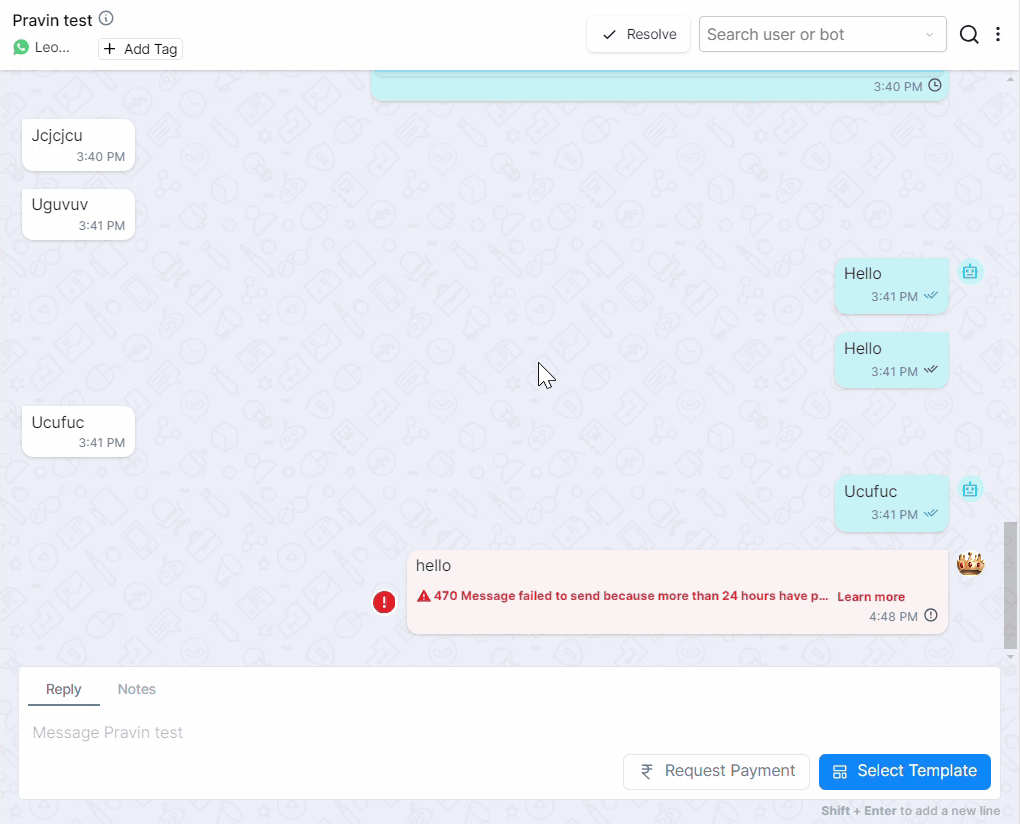Click bot avatar beside Ucufuc reply
Image resolution: width=1020 pixels, height=824 pixels.
tap(969, 489)
